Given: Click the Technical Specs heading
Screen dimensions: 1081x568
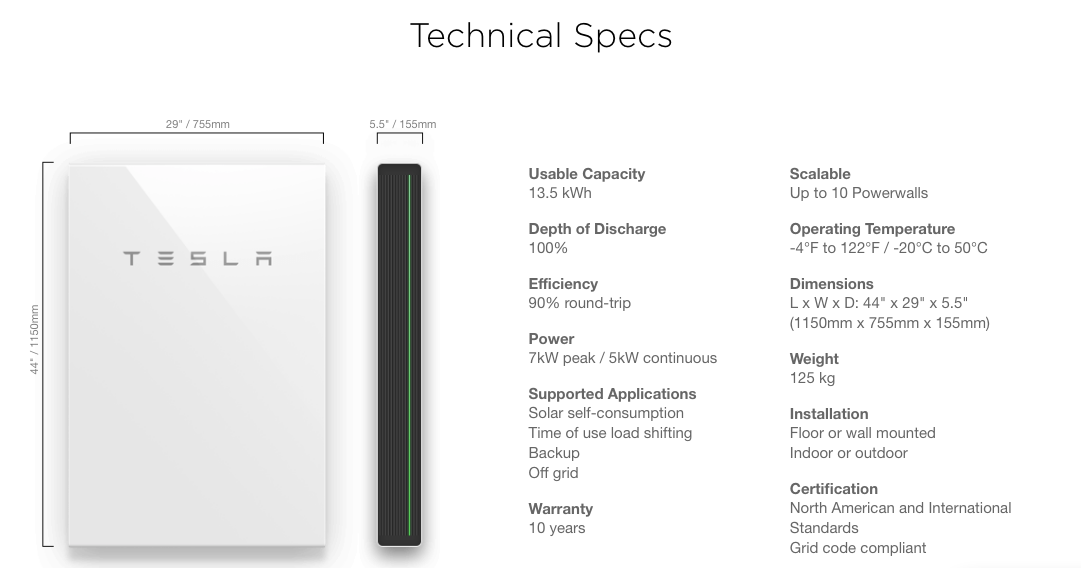Looking at the screenshot, I should [x=541, y=36].
